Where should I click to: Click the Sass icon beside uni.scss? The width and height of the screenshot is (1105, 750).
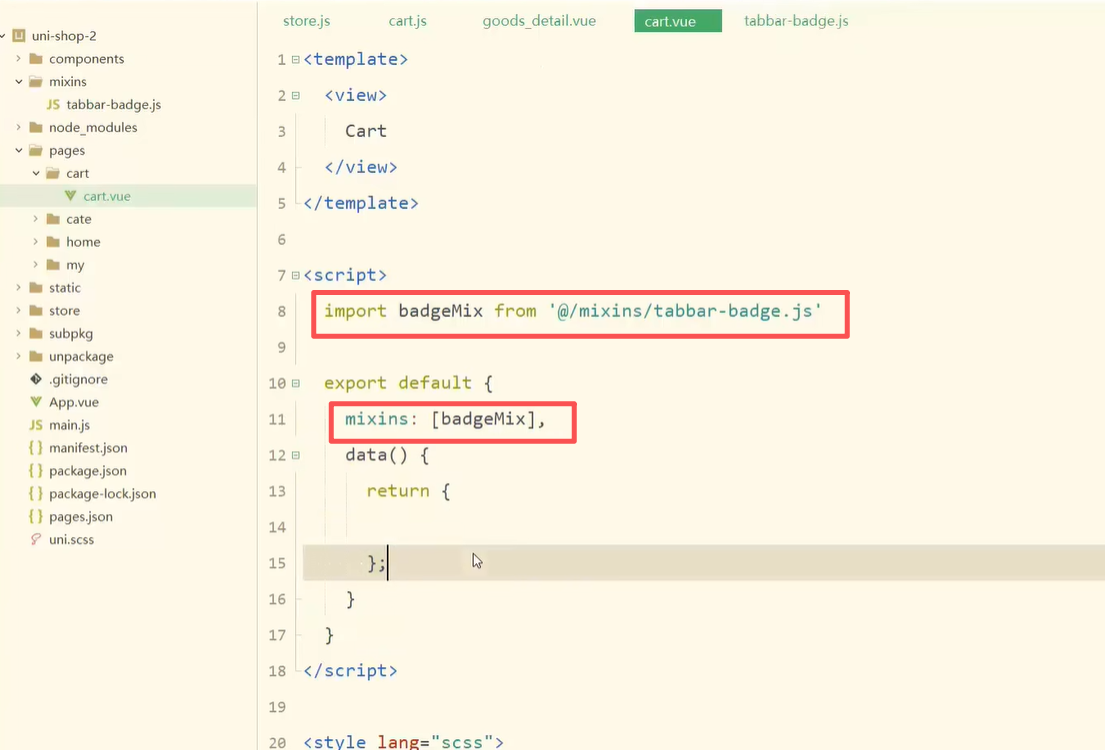(36, 539)
